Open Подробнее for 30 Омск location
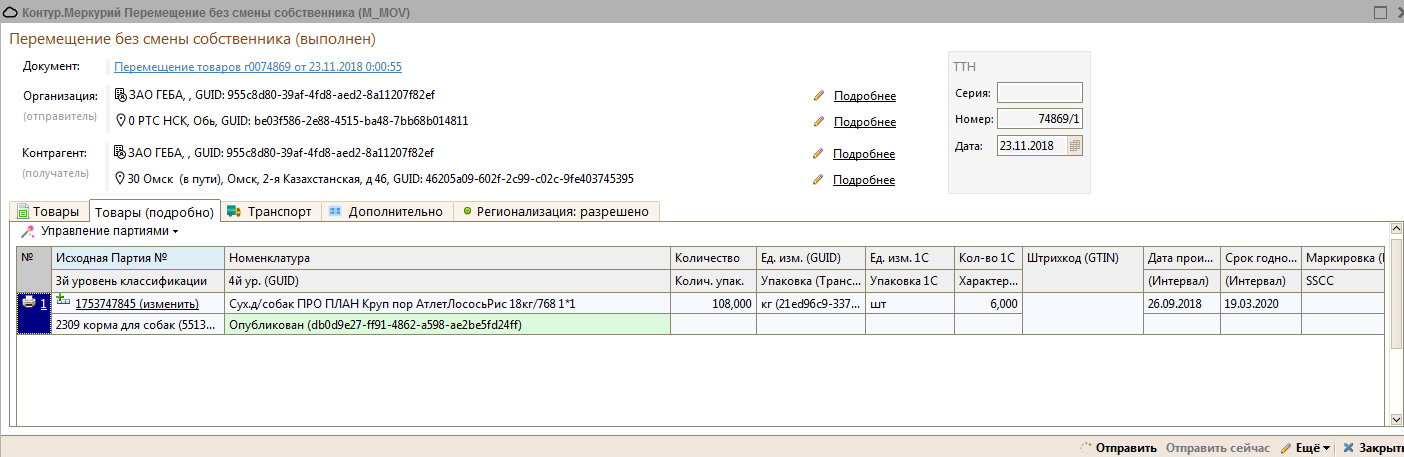Screen dimensions: 1404x457 (864, 180)
